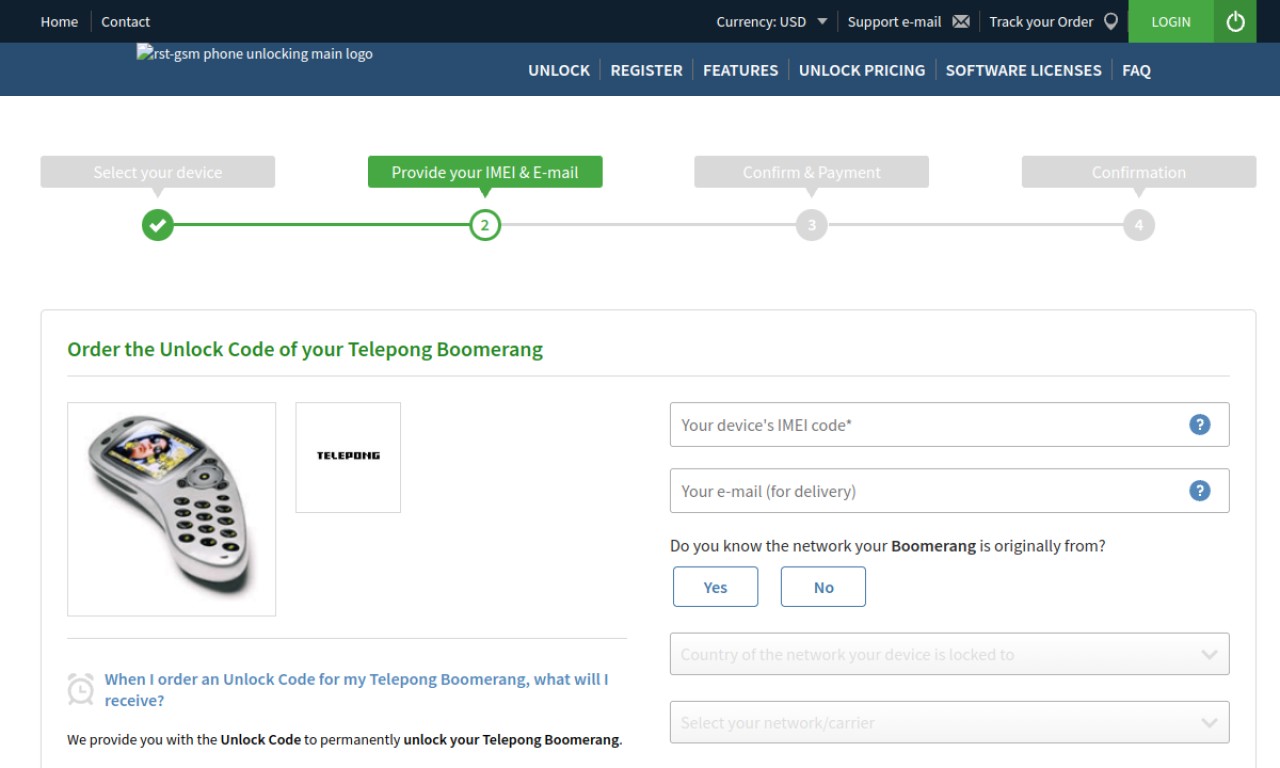Click the step 4 circle indicator
The image size is (1280, 768).
pyautogui.click(x=1139, y=225)
